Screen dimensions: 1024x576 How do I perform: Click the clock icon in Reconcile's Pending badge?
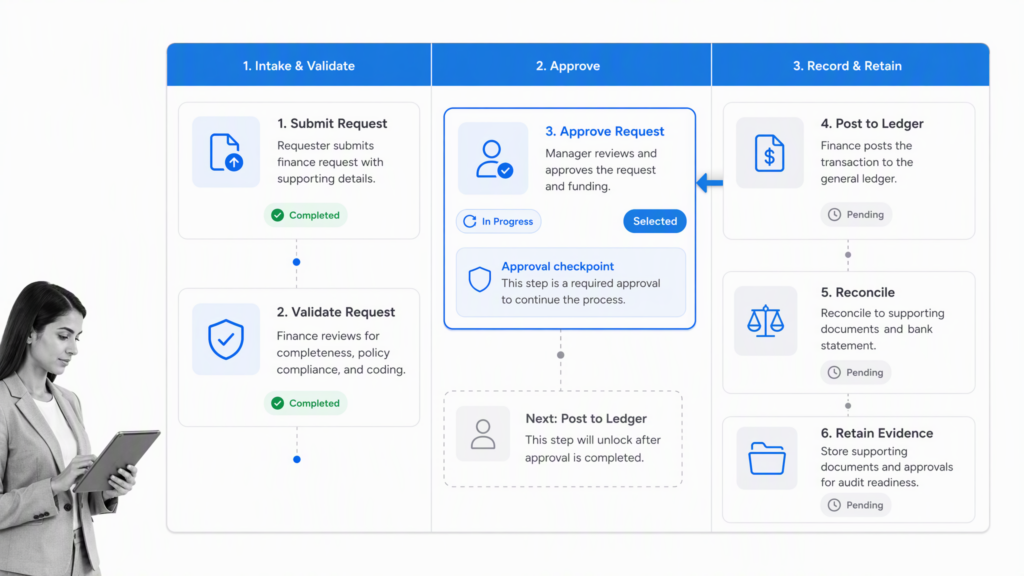[x=834, y=372]
